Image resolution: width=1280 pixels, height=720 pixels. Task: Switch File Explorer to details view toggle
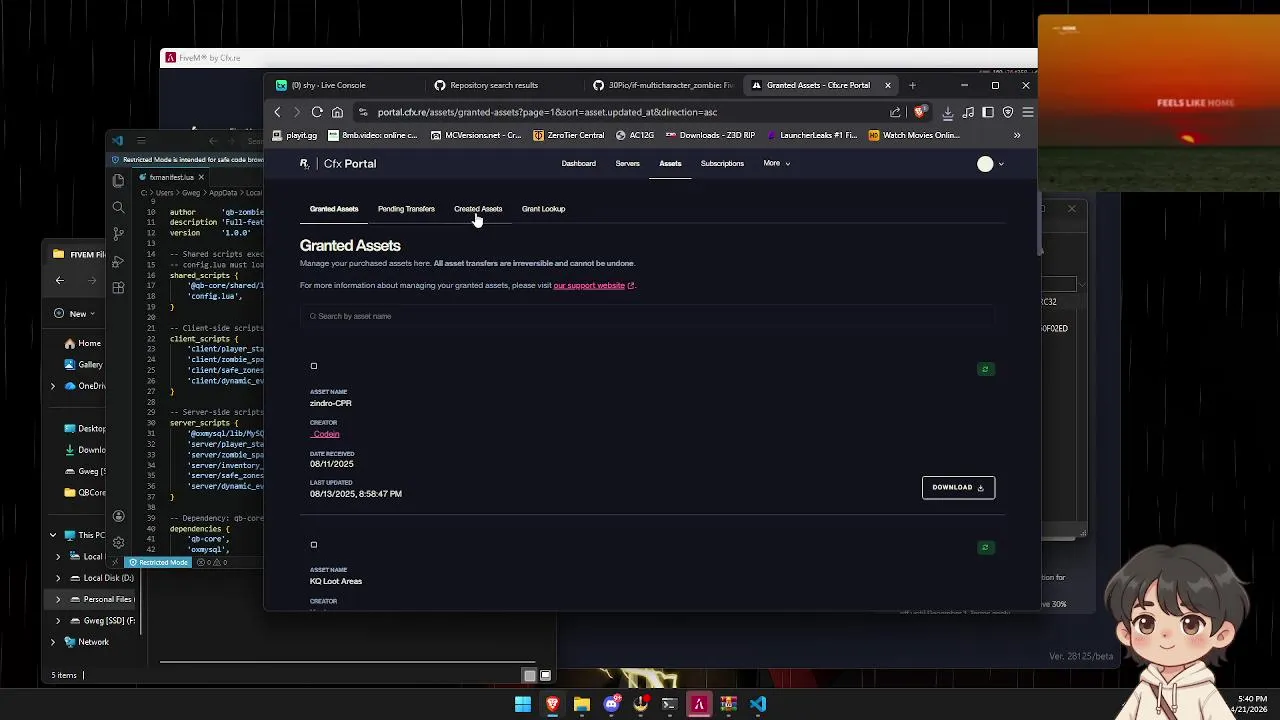point(530,675)
